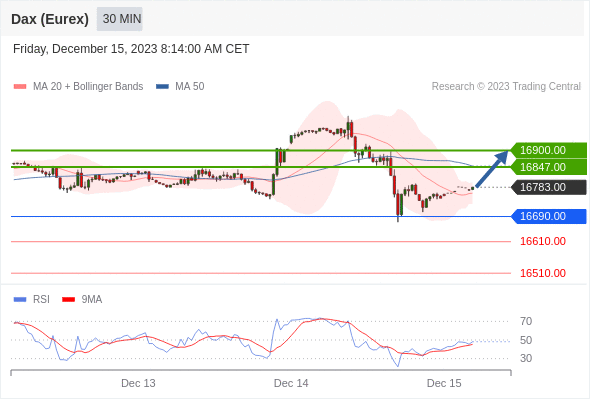Click the 16783.00 current price tag
The width and height of the screenshot is (590, 400).
point(549,187)
